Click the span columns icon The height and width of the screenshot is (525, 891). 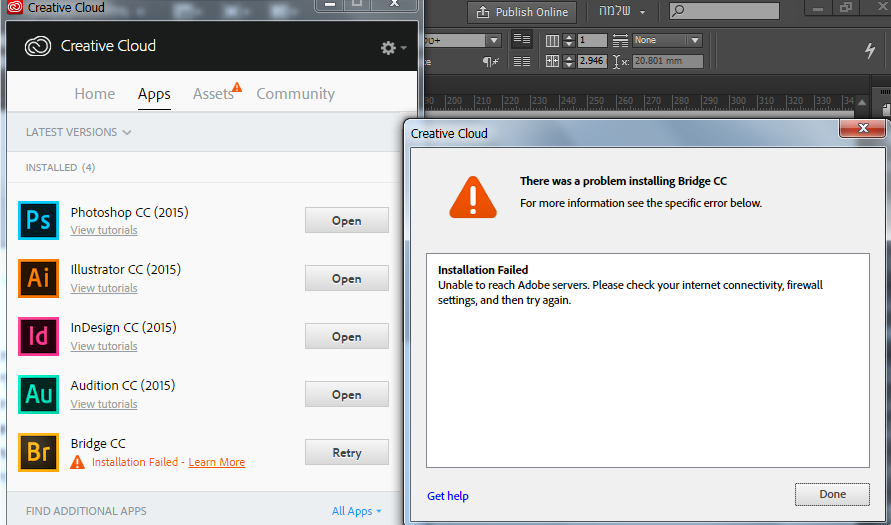(x=620, y=40)
